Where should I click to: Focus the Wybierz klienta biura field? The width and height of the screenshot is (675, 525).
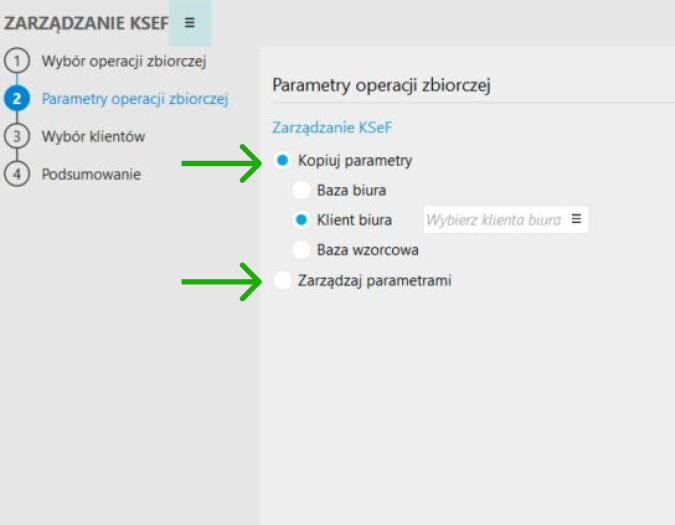pos(493,220)
